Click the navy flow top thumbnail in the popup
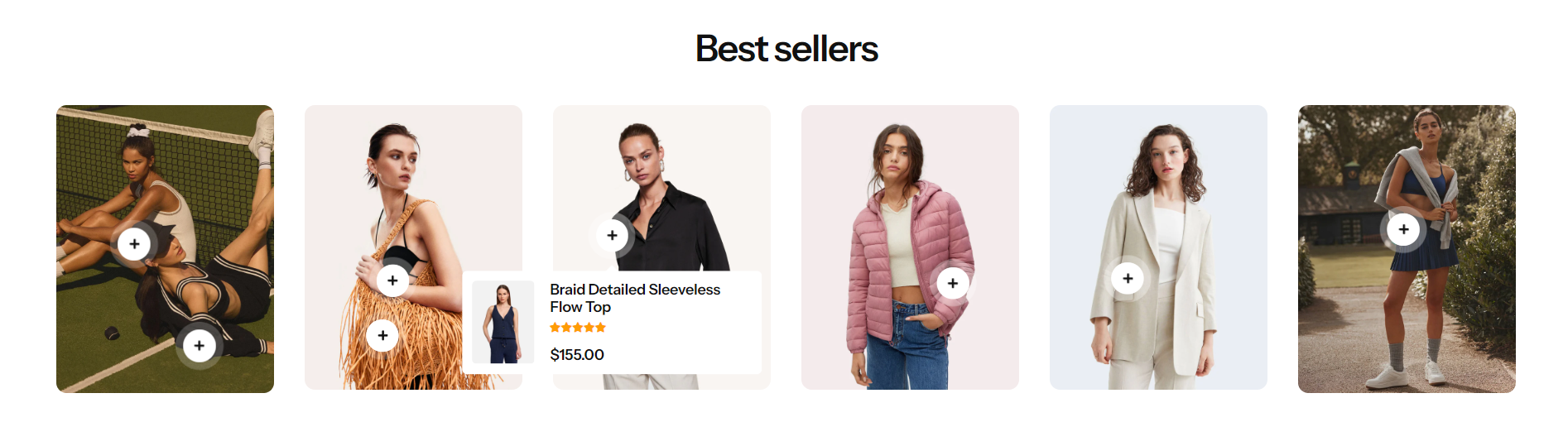The width and height of the screenshot is (1568, 446). click(503, 322)
